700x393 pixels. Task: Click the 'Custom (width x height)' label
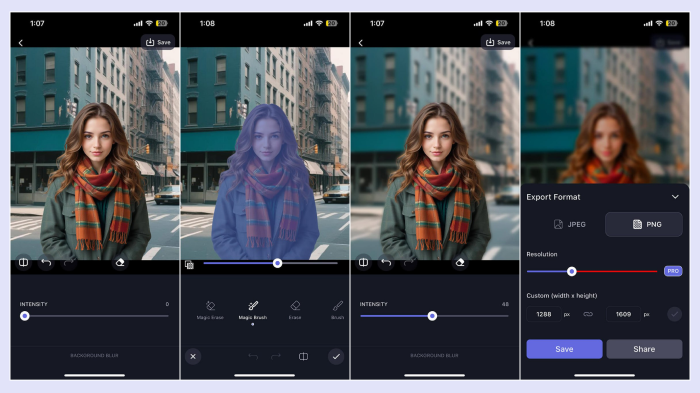click(562, 296)
